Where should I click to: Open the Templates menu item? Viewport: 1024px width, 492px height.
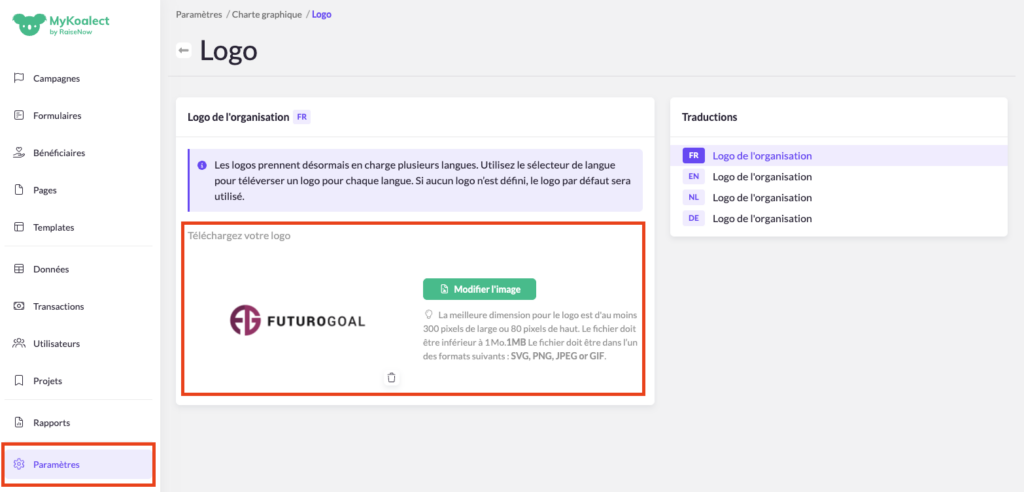(53, 227)
